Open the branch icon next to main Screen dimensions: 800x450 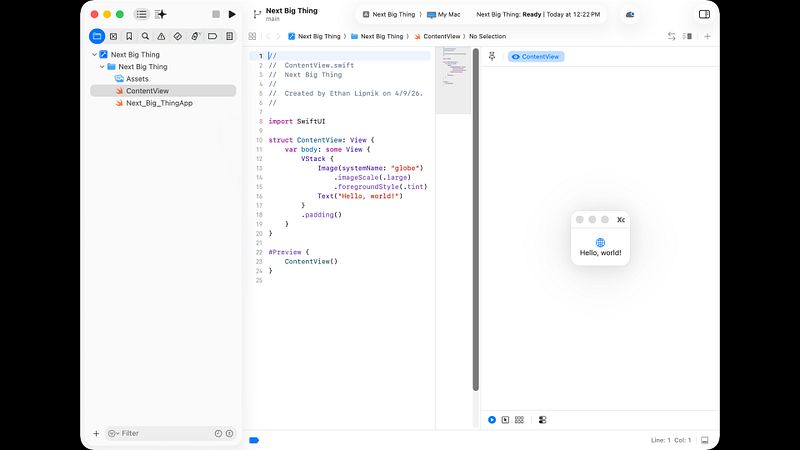tap(257, 14)
